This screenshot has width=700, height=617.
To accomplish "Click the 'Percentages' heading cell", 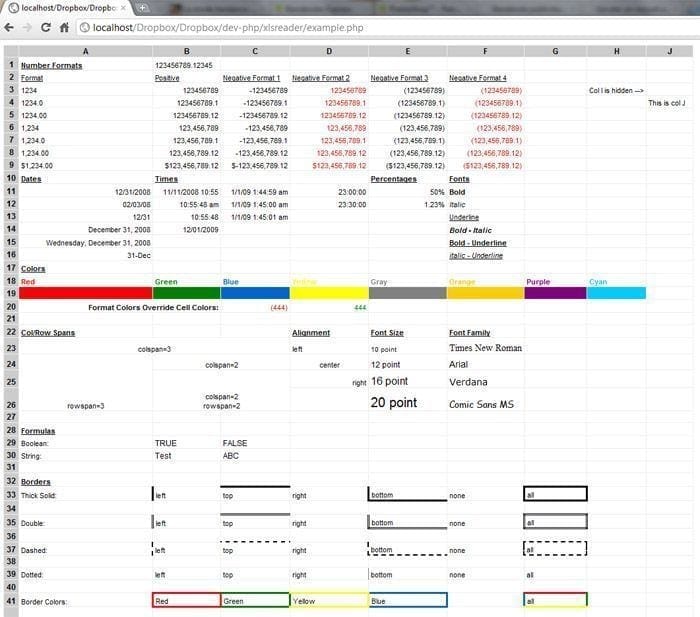I will click(394, 179).
